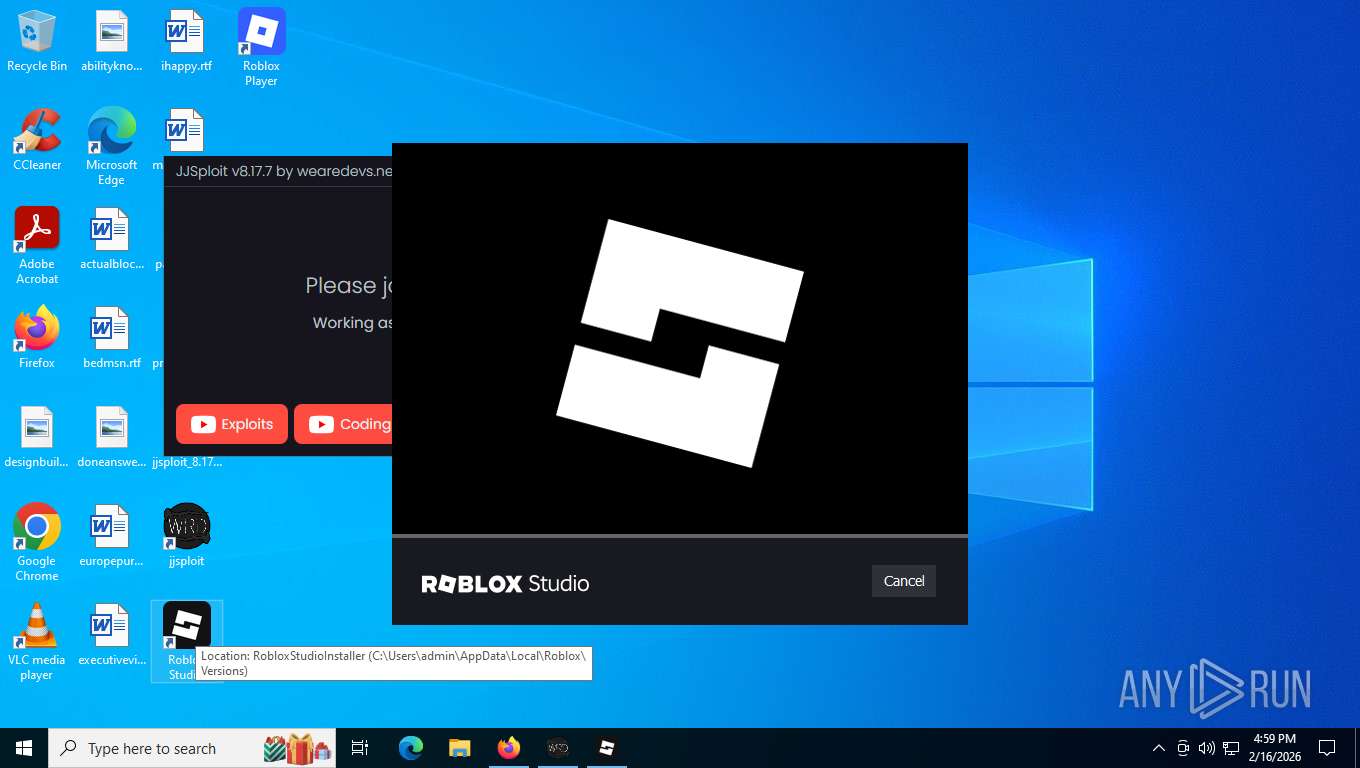Viewport: 1360px width, 768px height.
Task: Switch to the JJSploit taskbar item
Action: click(x=558, y=748)
